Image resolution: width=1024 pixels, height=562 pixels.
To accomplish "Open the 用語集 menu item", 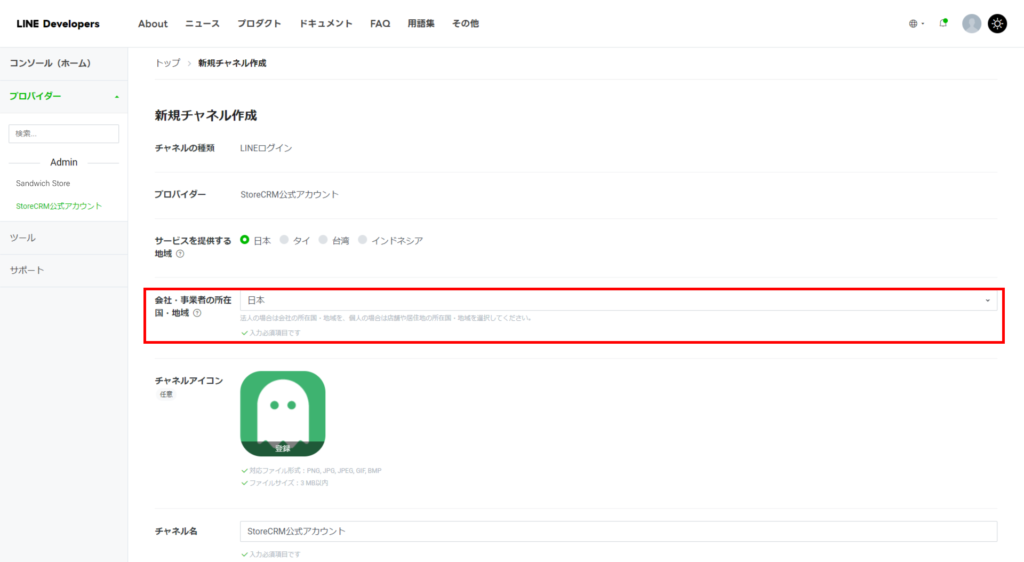I will pos(421,23).
